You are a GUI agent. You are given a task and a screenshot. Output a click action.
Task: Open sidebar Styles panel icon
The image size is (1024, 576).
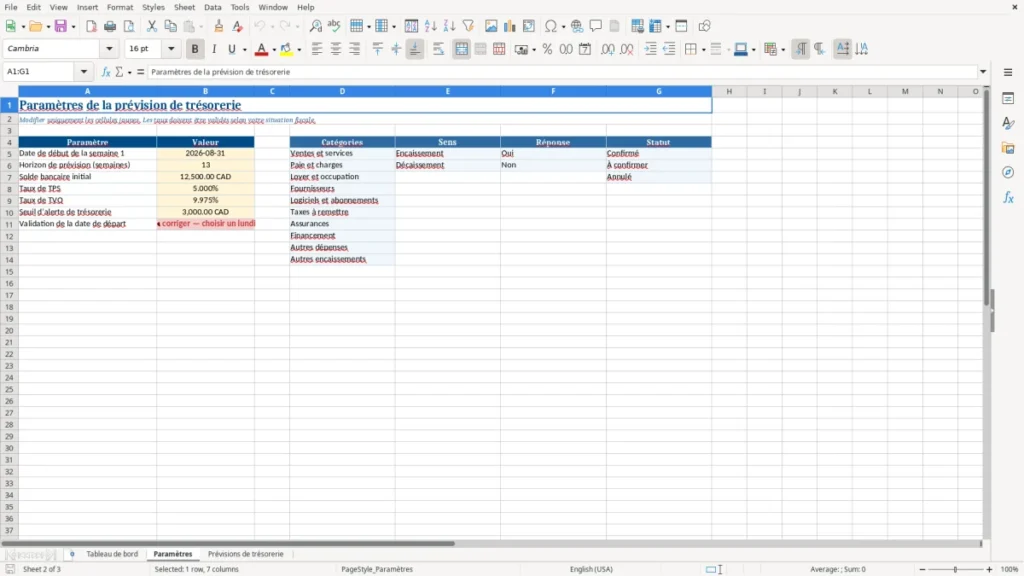[x=1008, y=123]
